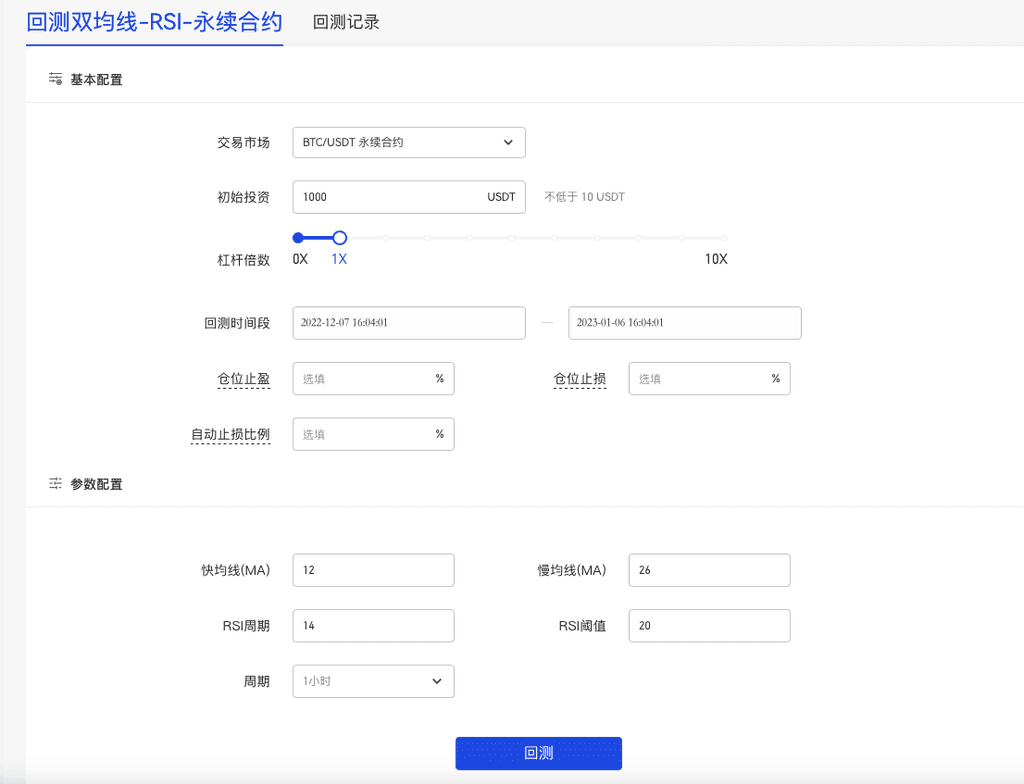Select the 回测双均线-RSI-永续合约 tab
1024x784 pixels.
click(154, 22)
